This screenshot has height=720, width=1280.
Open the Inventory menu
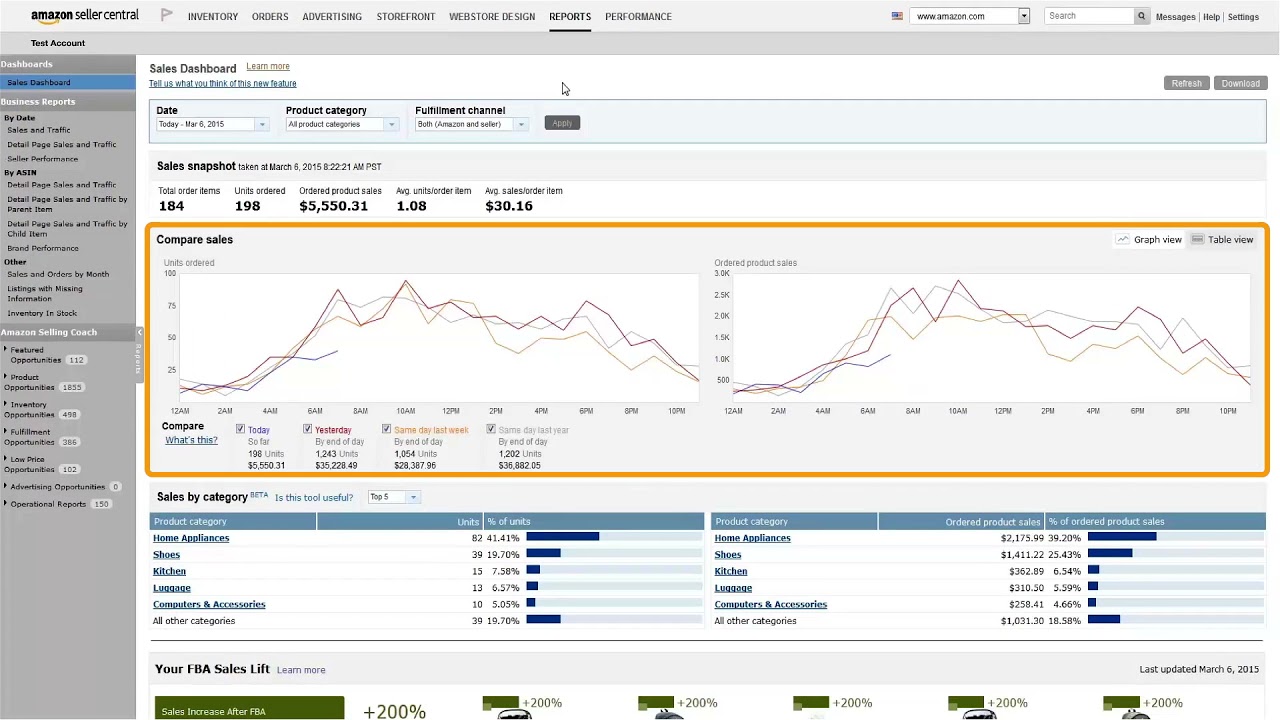[x=213, y=17]
